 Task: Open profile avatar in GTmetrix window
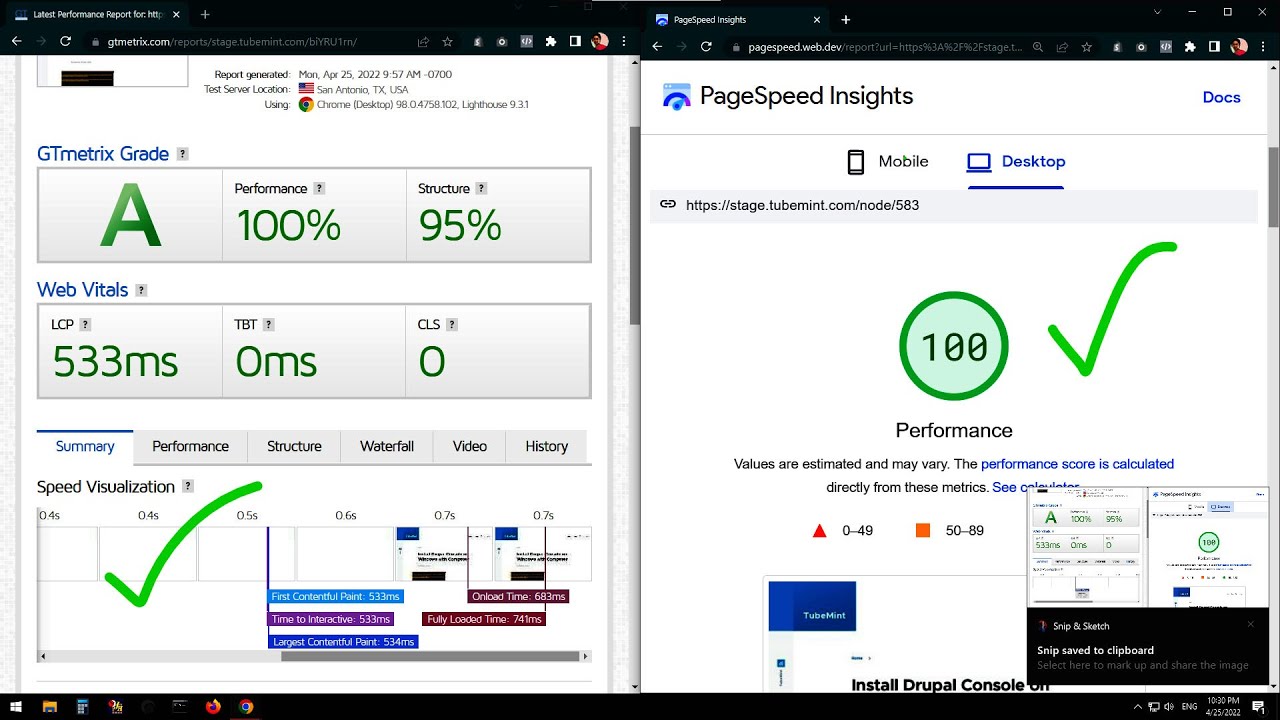click(599, 42)
